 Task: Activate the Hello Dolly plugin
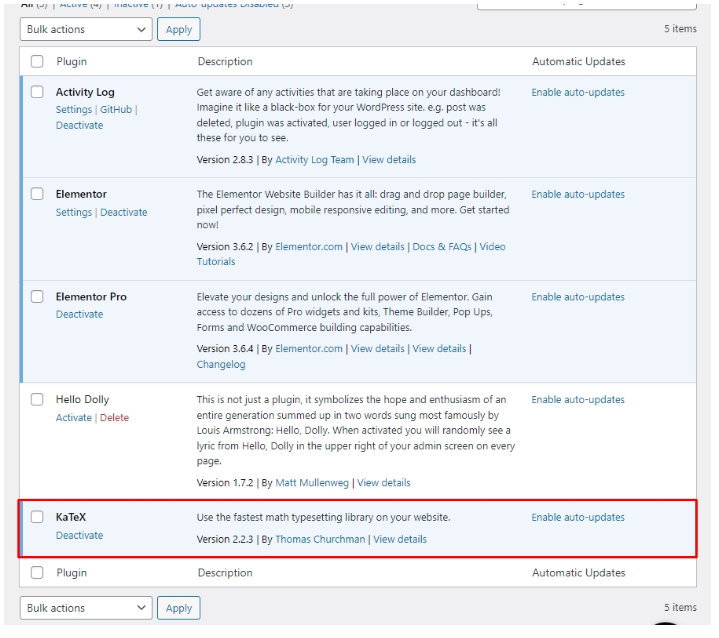click(74, 417)
